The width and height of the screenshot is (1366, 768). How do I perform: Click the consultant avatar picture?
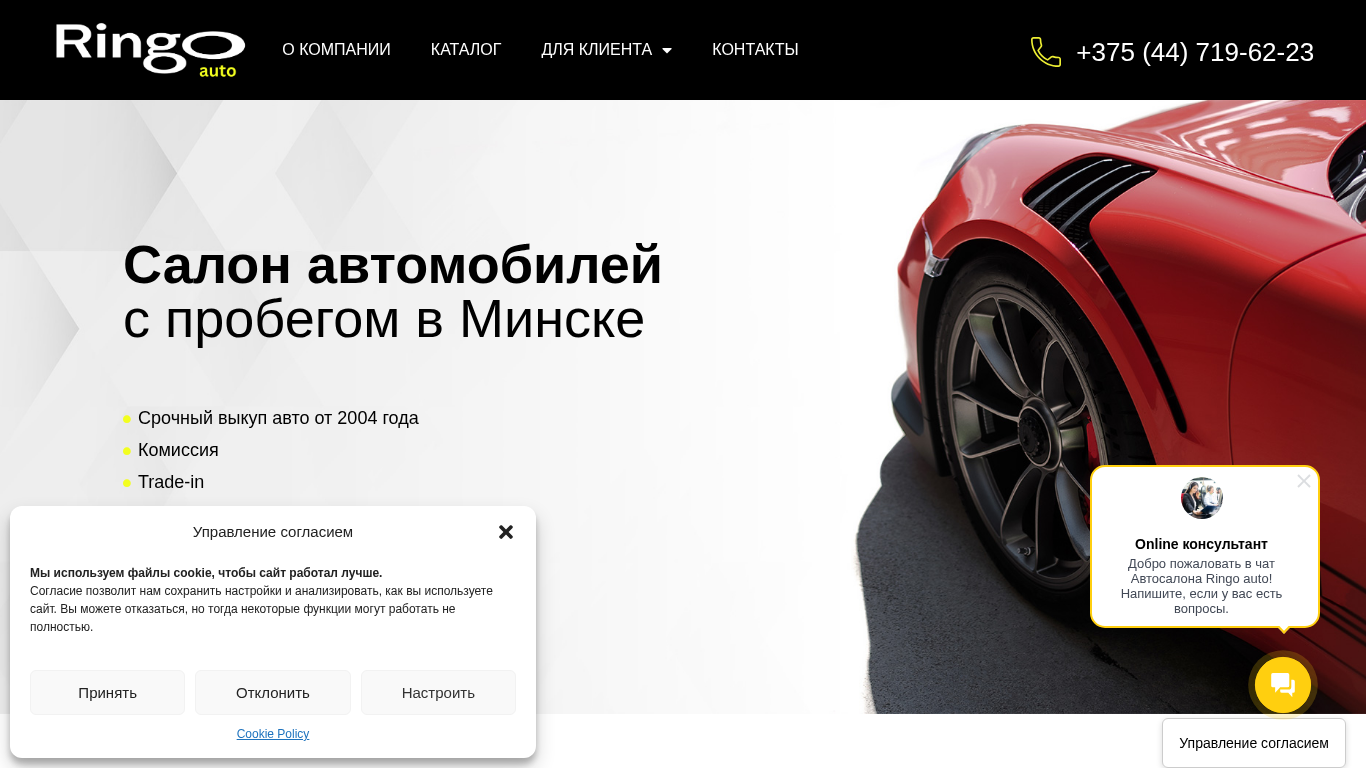coord(1202,498)
